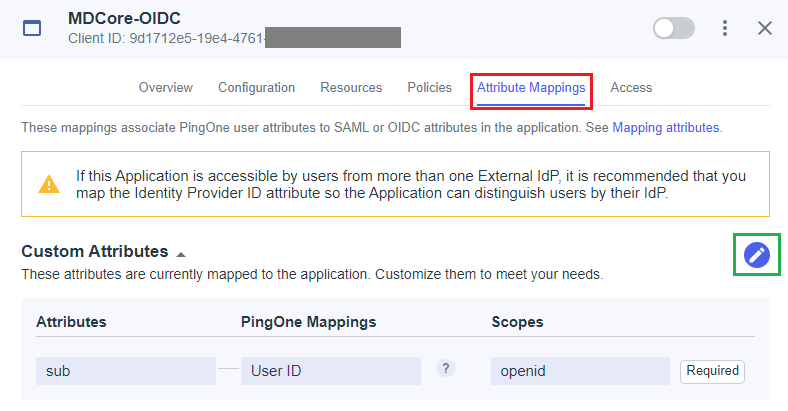Open the three-dot more options menu

[725, 28]
